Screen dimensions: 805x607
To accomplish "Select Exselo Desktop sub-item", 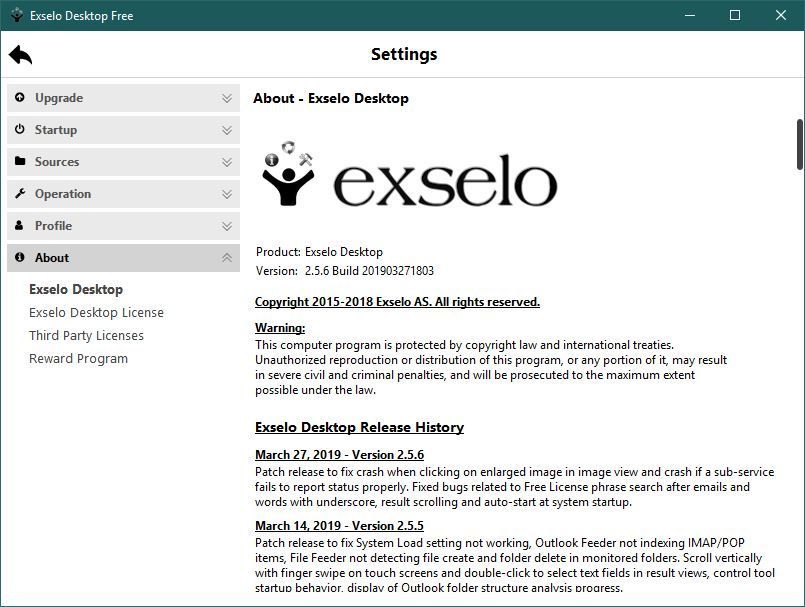I will tap(76, 289).
